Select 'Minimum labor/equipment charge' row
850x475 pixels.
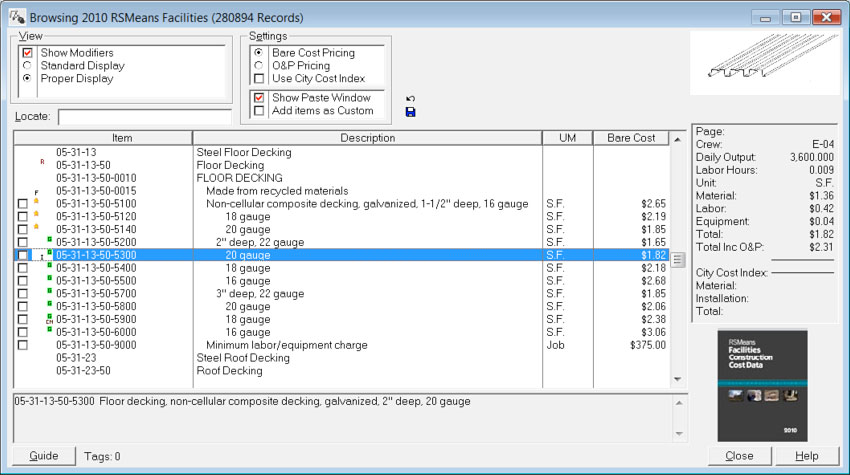342,345
